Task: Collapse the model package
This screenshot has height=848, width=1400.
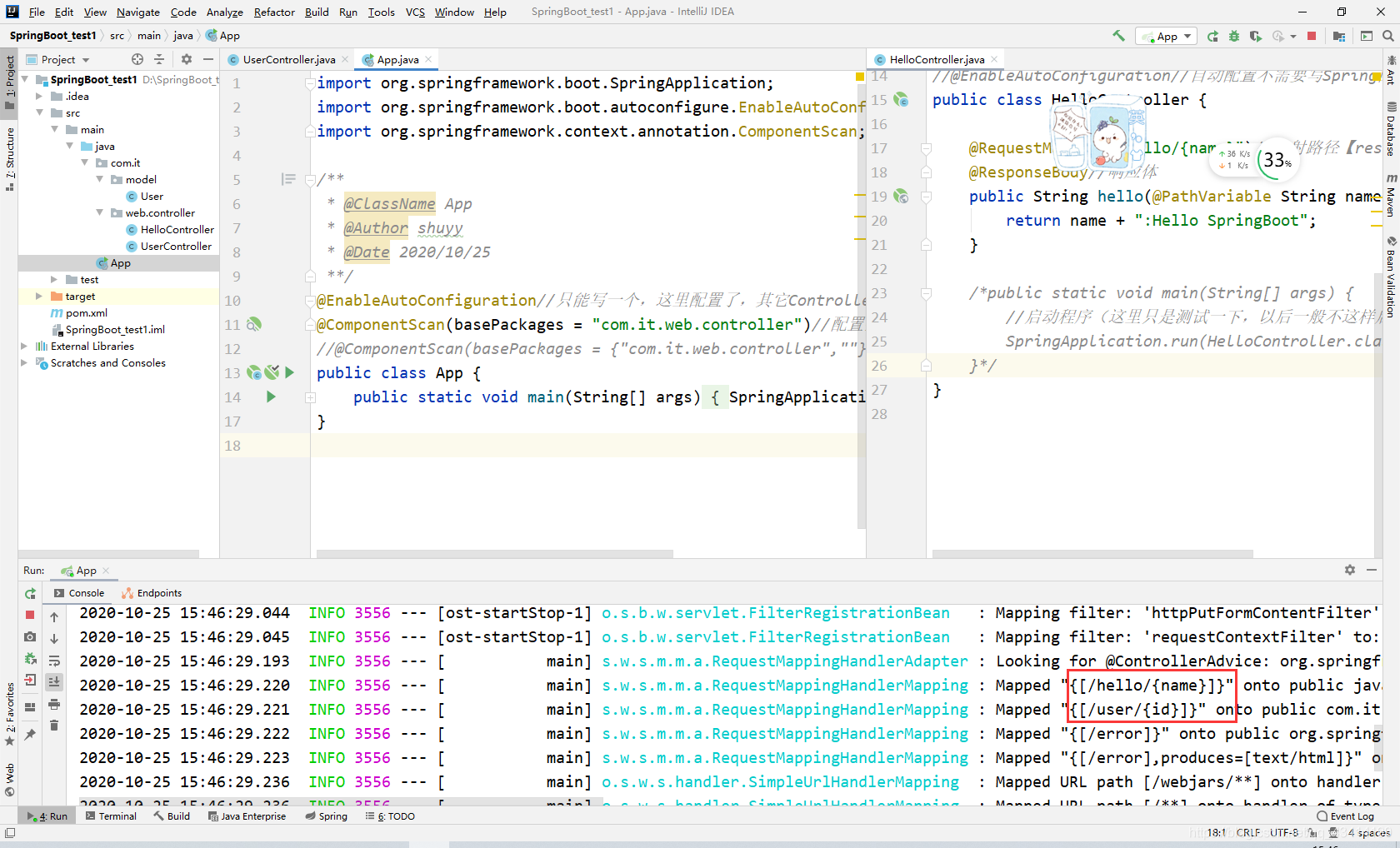Action: click(99, 179)
